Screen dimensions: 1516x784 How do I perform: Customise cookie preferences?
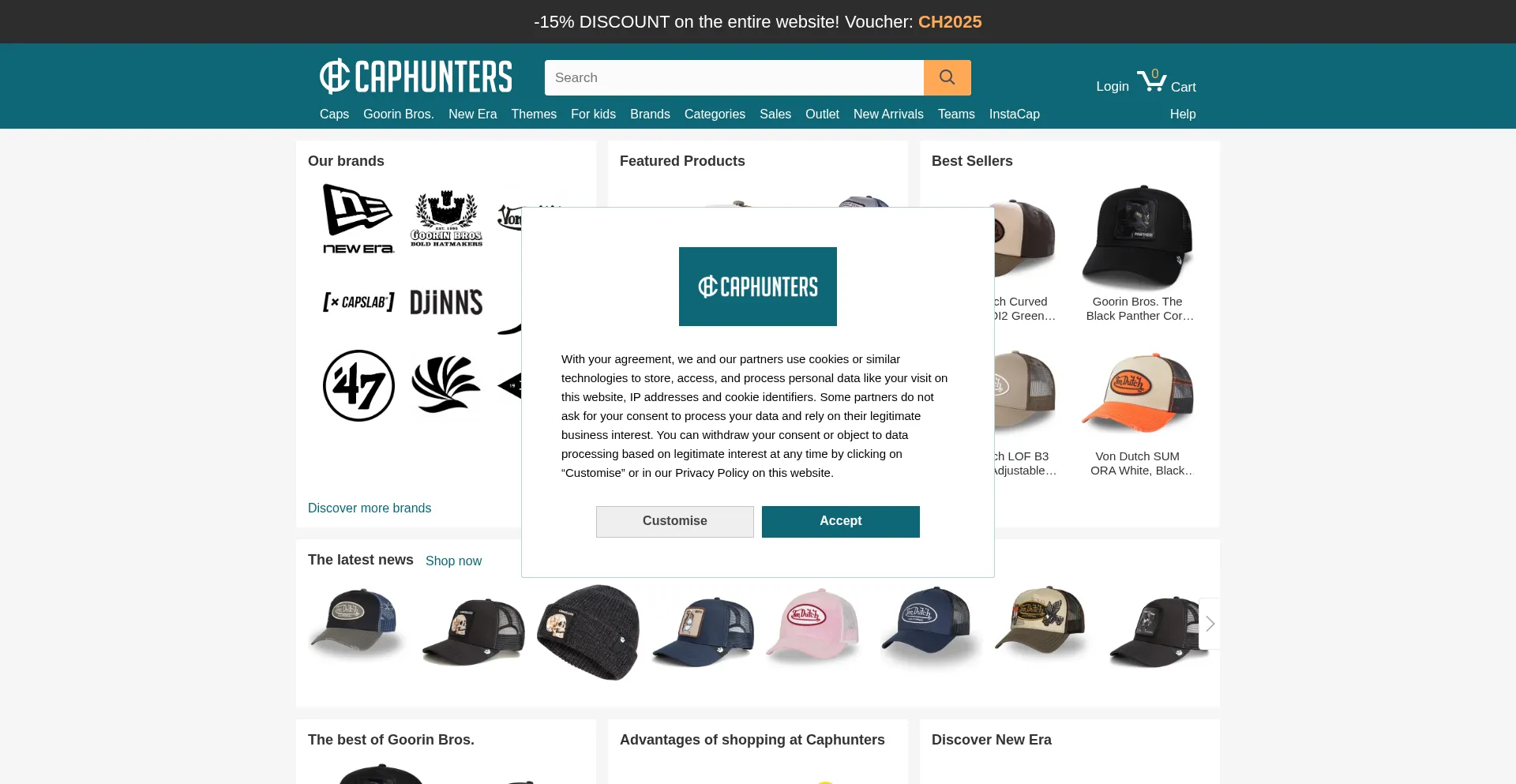click(675, 522)
